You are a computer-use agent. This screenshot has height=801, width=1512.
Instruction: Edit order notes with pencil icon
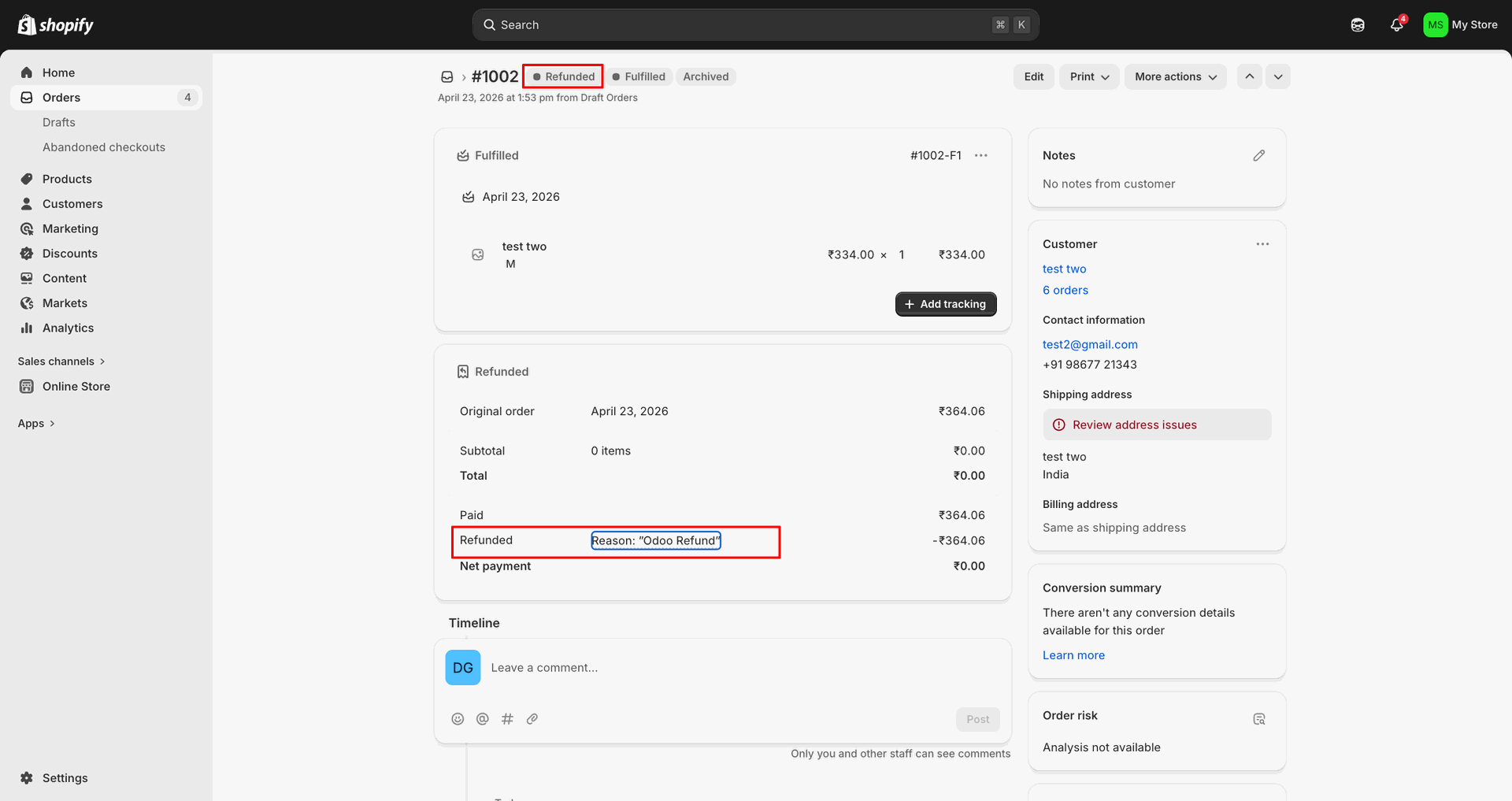(x=1259, y=155)
